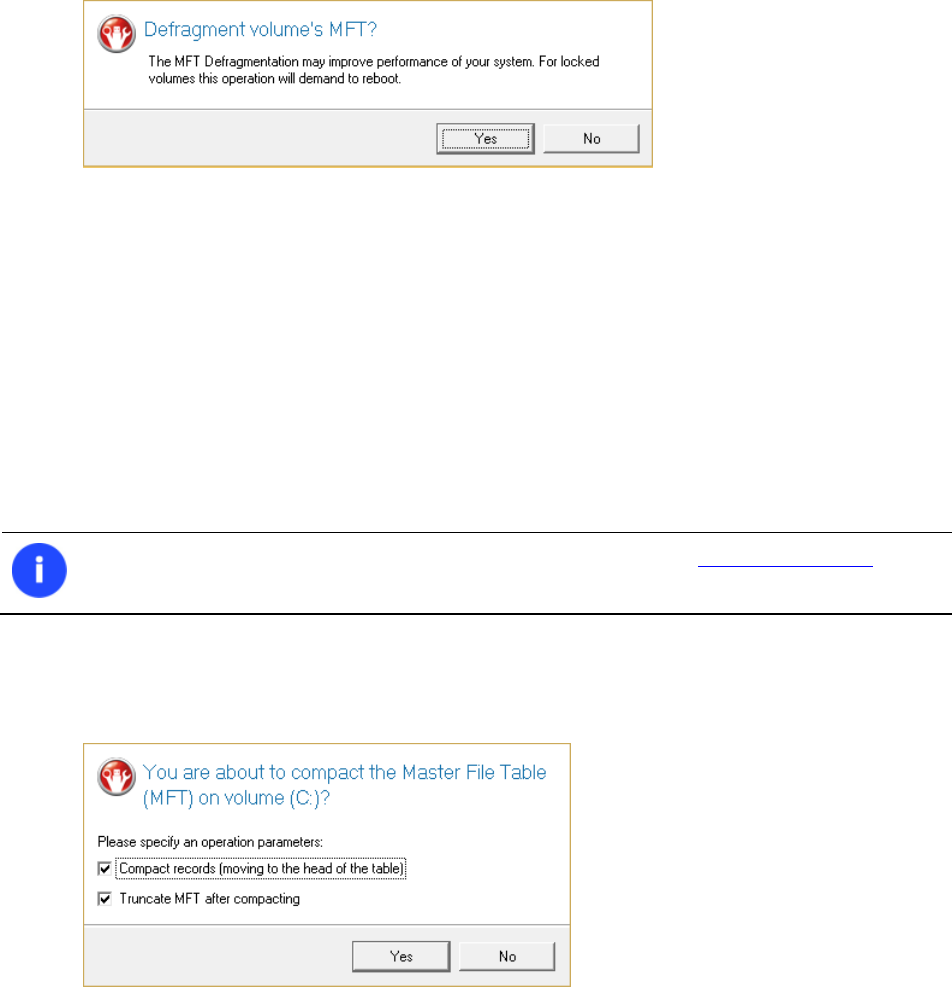
Task: Click the 'You are about to compact' heading
Action: 344,772
